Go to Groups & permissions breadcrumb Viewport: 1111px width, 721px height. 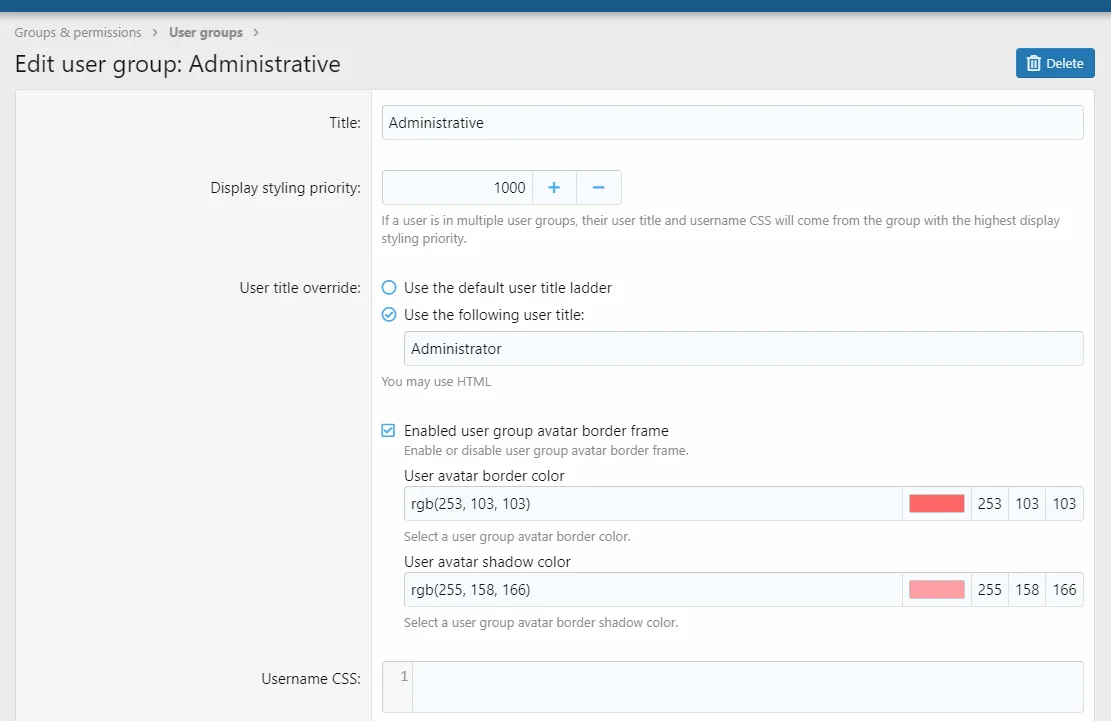pos(78,33)
